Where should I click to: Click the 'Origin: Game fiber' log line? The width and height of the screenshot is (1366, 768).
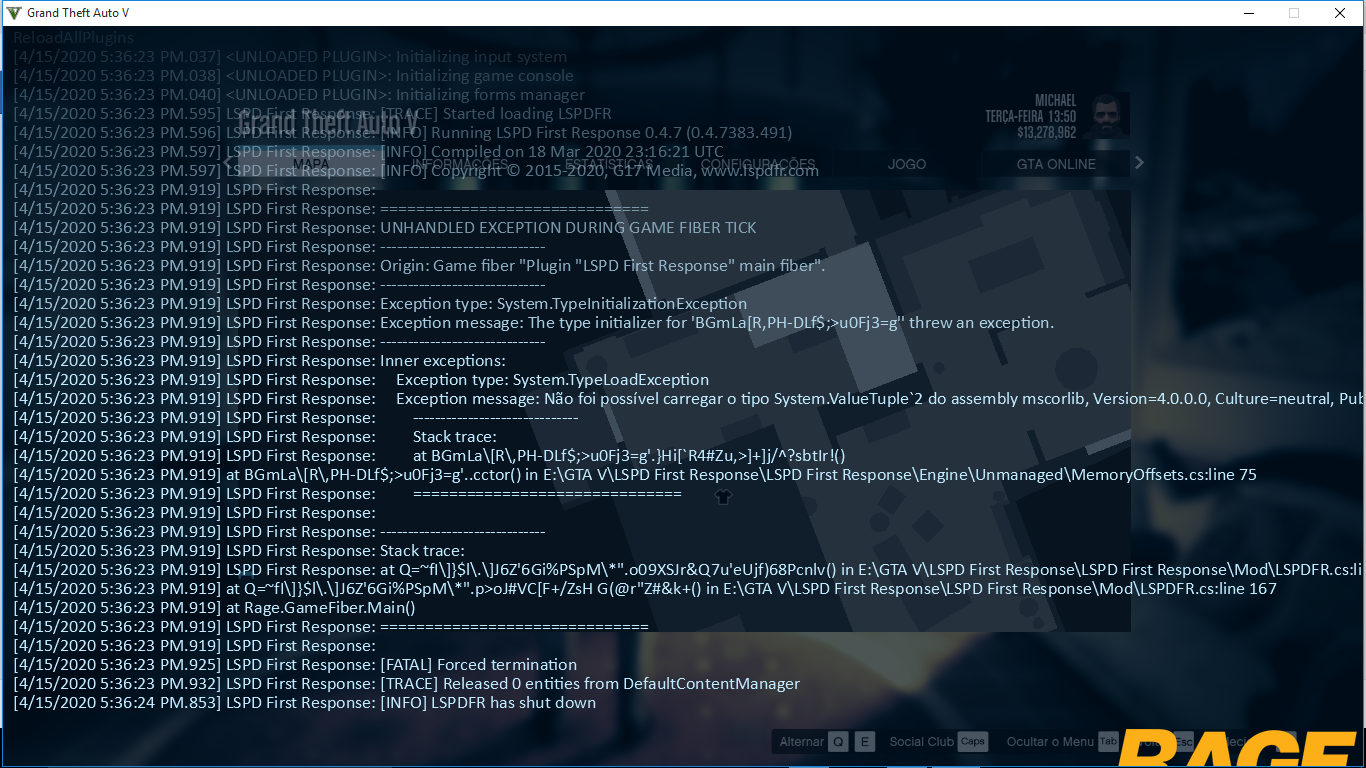[419, 266]
